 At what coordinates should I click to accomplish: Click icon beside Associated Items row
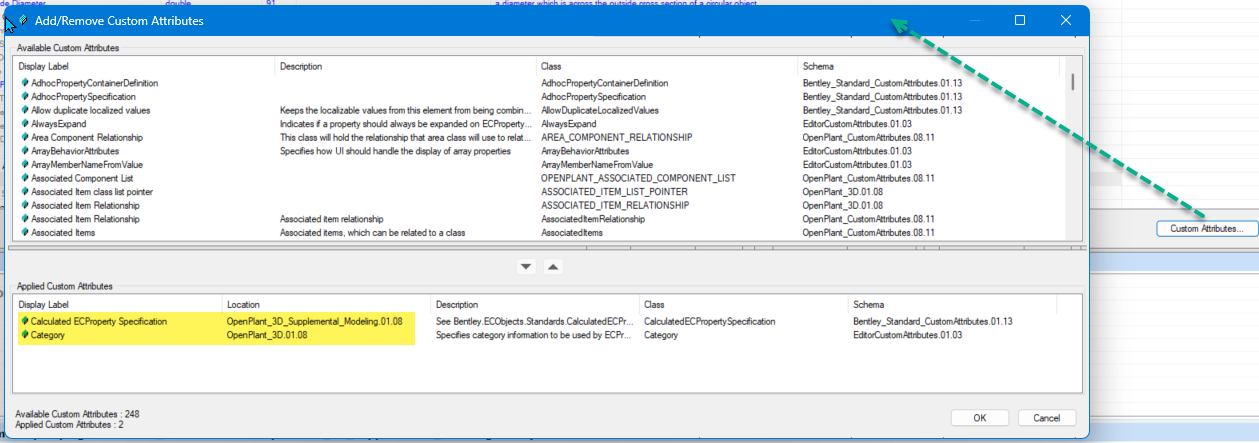[24, 232]
